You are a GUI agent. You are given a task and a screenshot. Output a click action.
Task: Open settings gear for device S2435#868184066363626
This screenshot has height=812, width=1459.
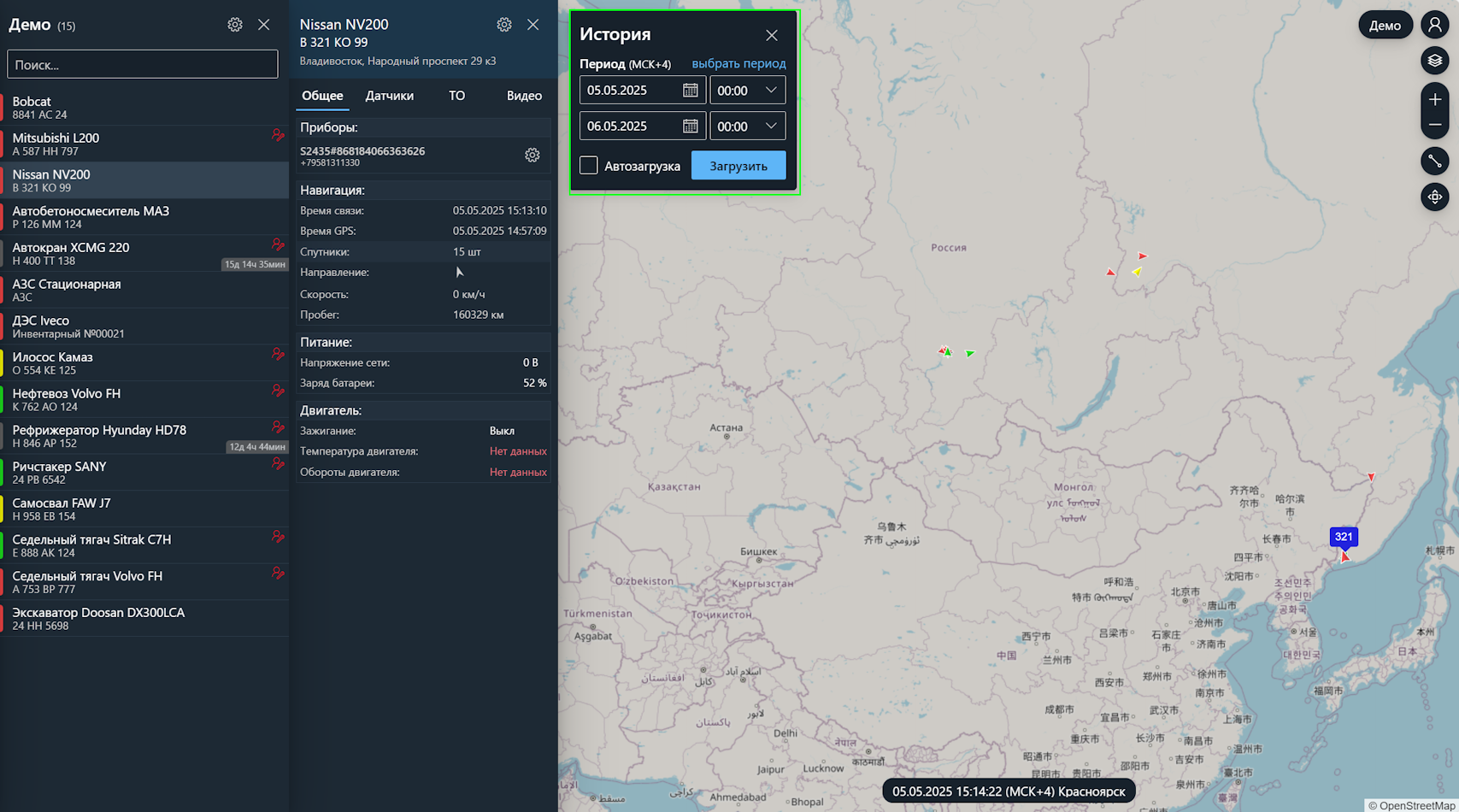pos(532,155)
